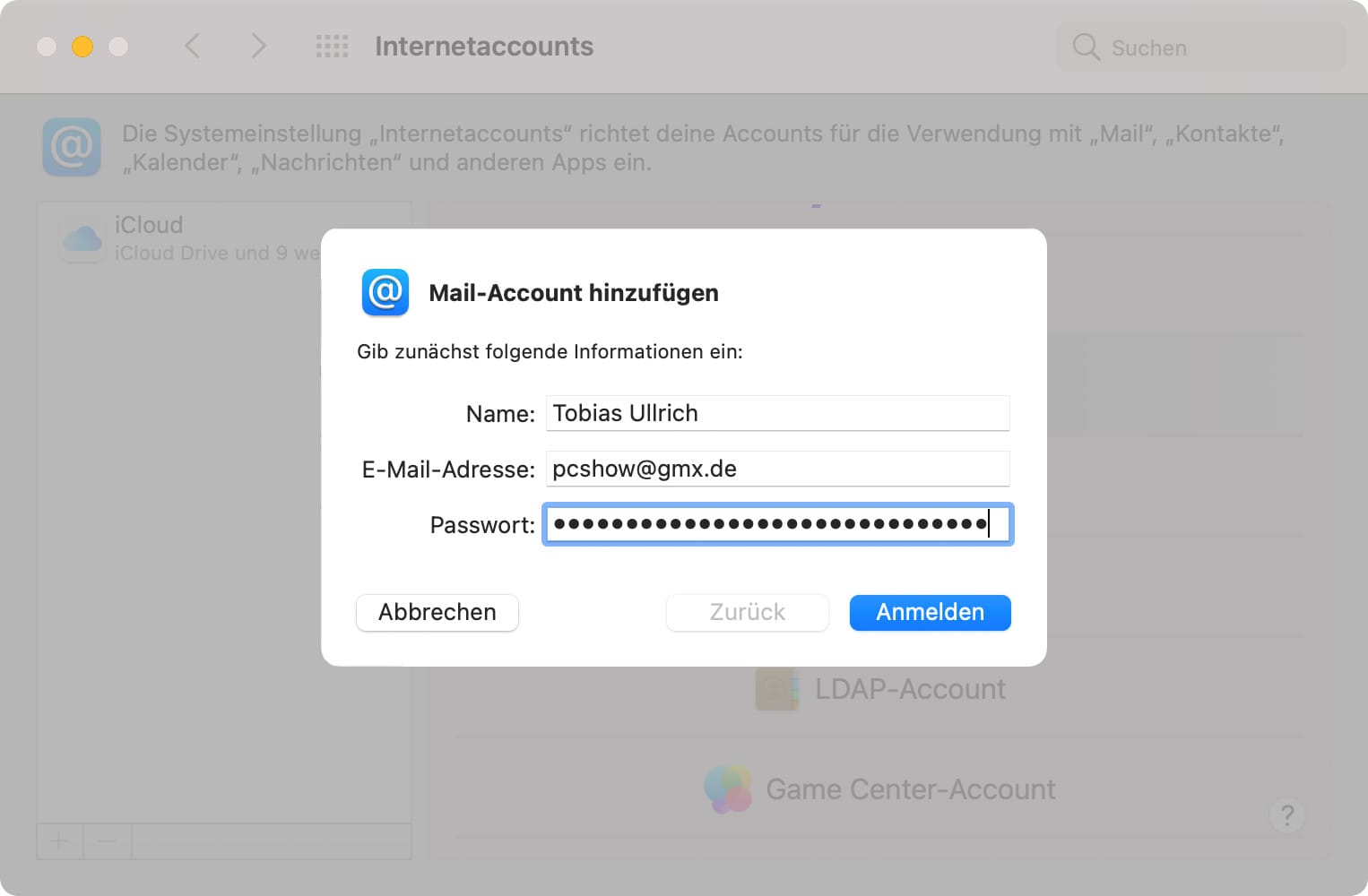Click the Zurück button
The height and width of the screenshot is (896, 1368).
coord(748,613)
